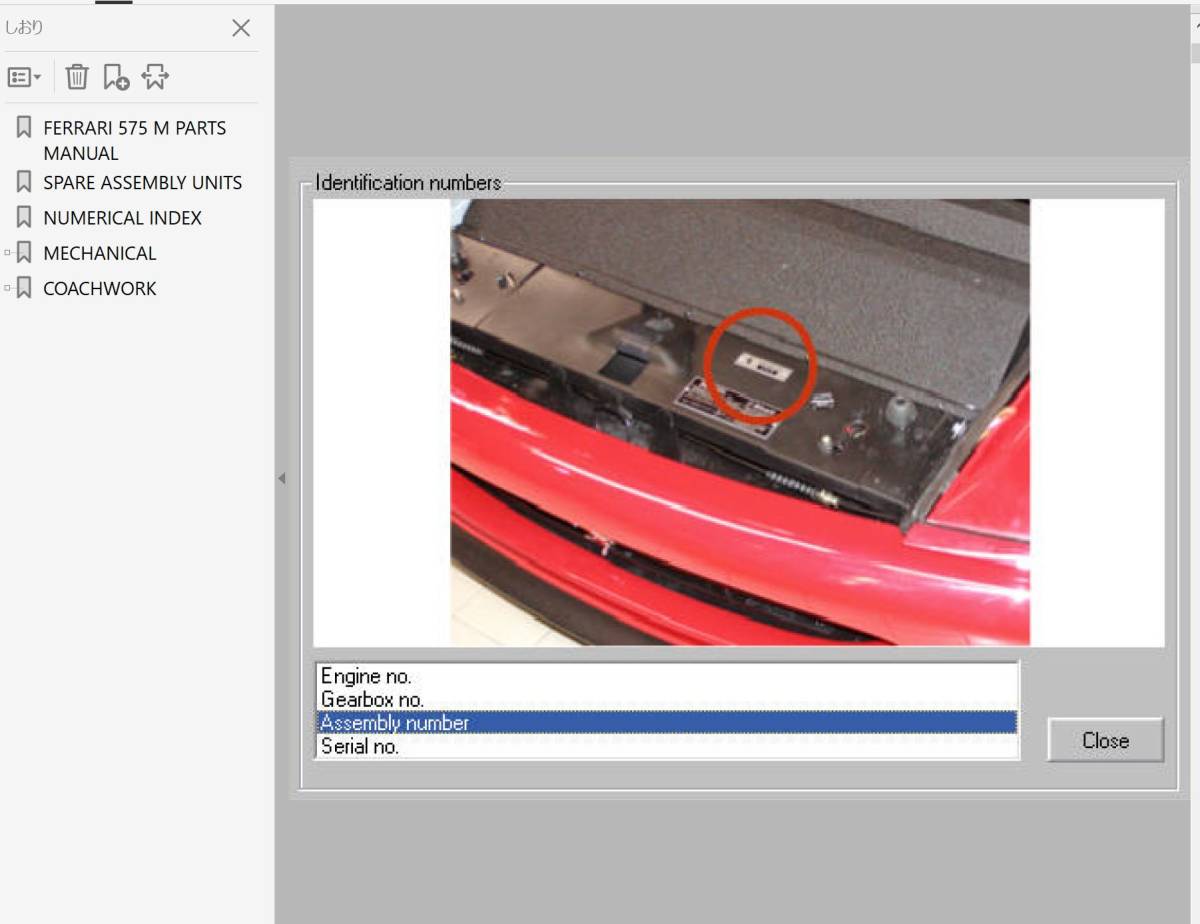Click bookmark icon beside MECHANICAL
The height and width of the screenshot is (924, 1200).
click(24, 252)
